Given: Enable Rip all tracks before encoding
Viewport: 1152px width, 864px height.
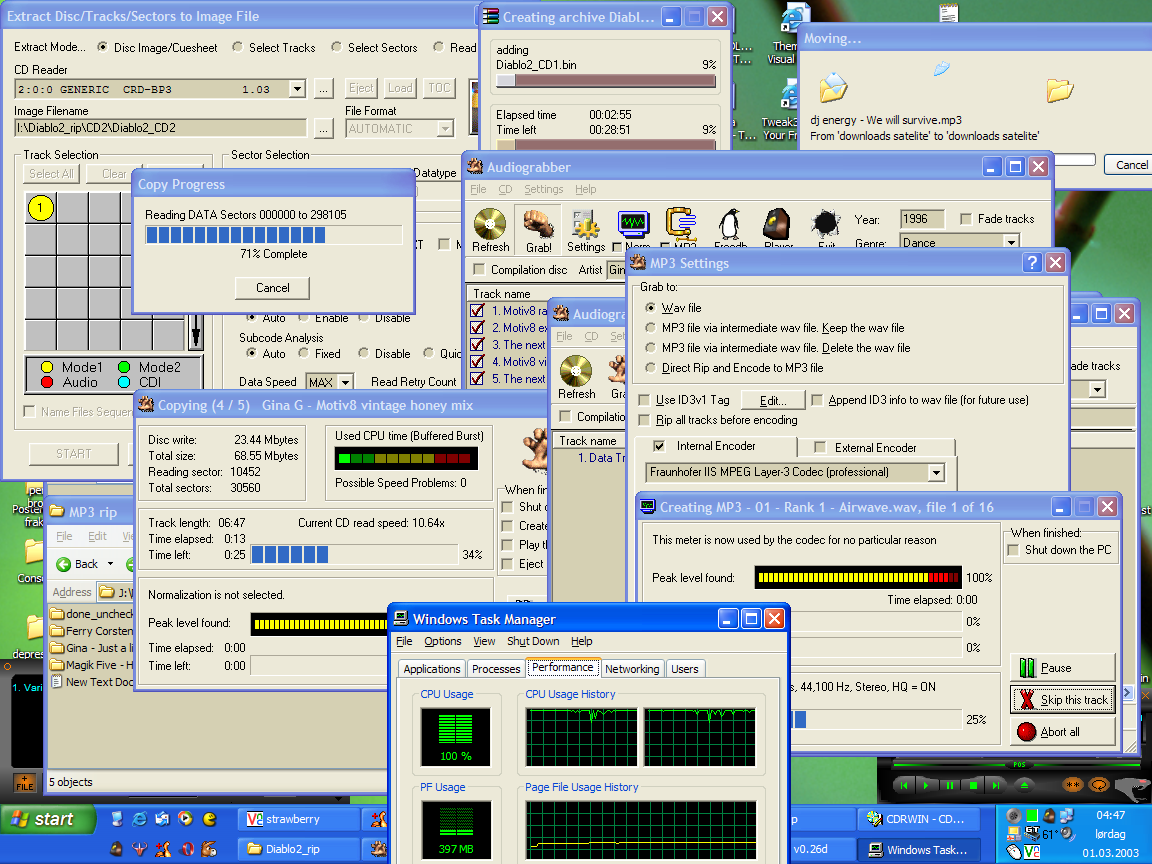Looking at the screenshot, I should tap(644, 420).
